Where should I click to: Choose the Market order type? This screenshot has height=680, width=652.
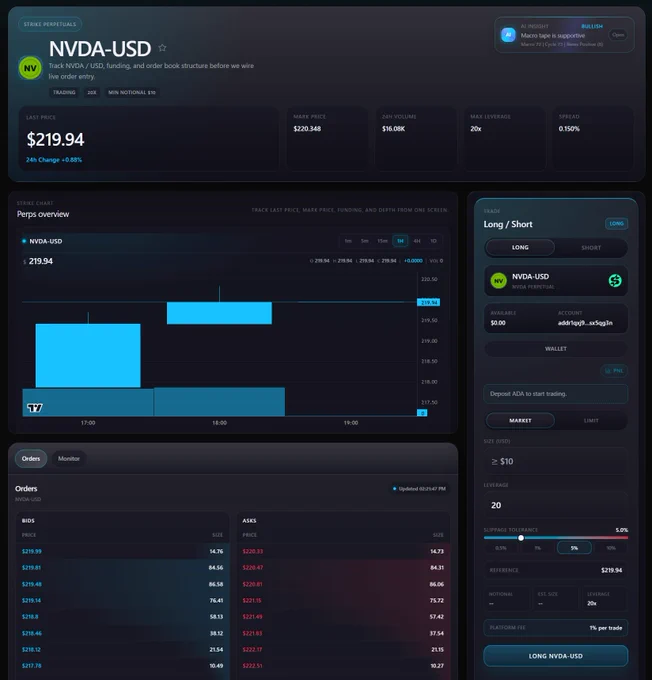[x=520, y=420]
